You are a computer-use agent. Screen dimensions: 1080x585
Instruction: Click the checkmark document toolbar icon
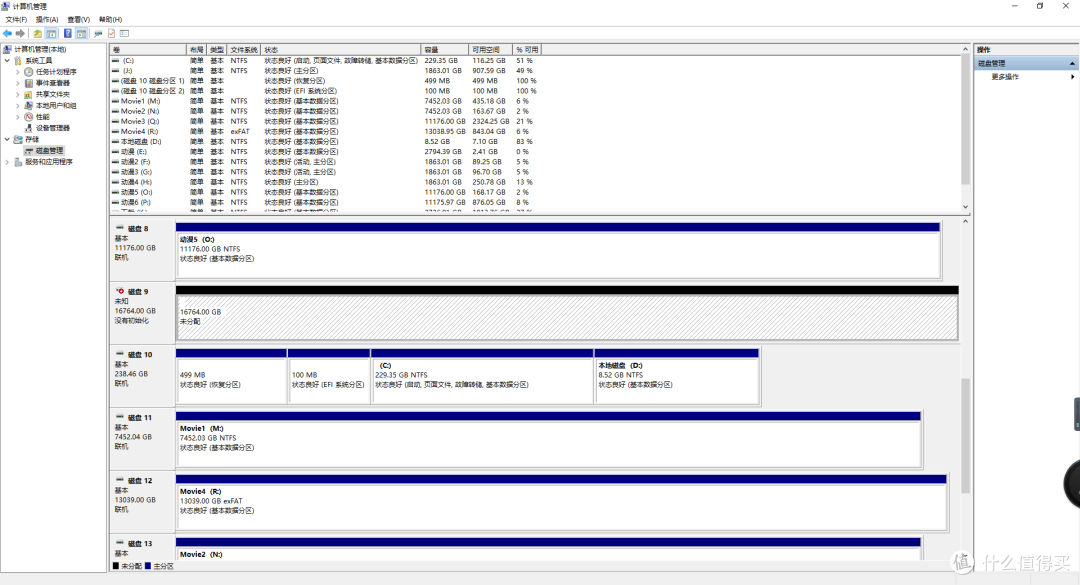pos(111,33)
